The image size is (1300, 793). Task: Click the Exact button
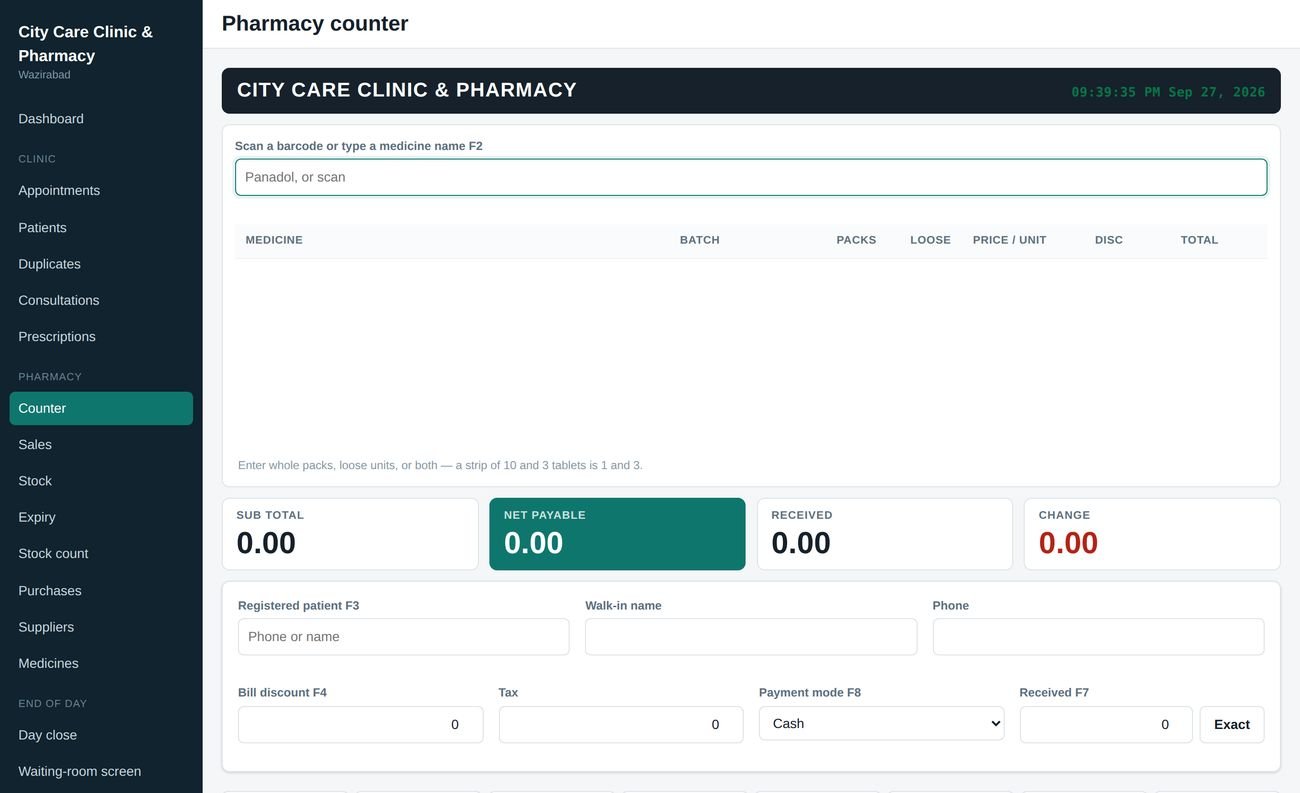(x=1232, y=725)
